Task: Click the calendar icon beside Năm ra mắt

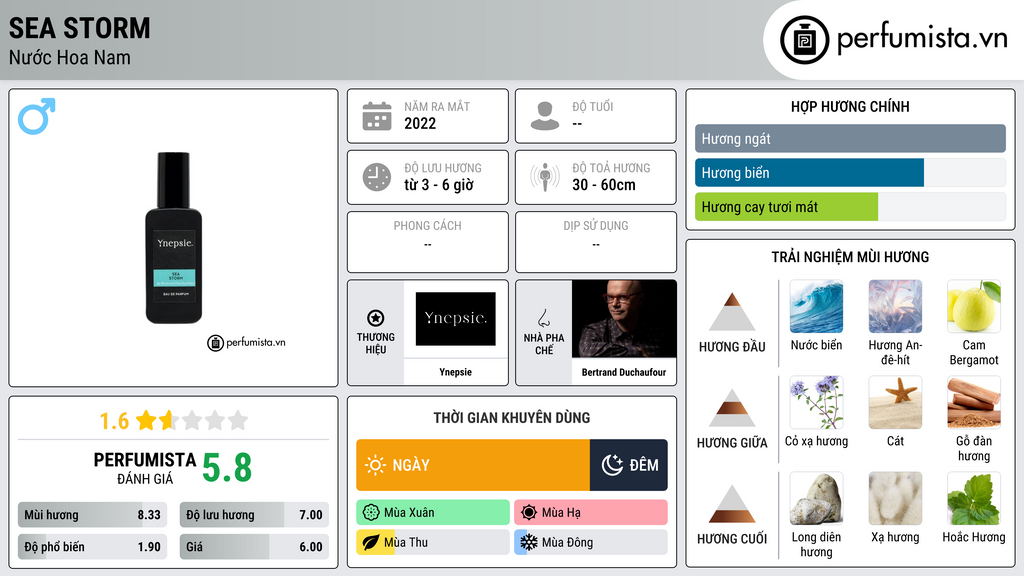Action: [377, 116]
